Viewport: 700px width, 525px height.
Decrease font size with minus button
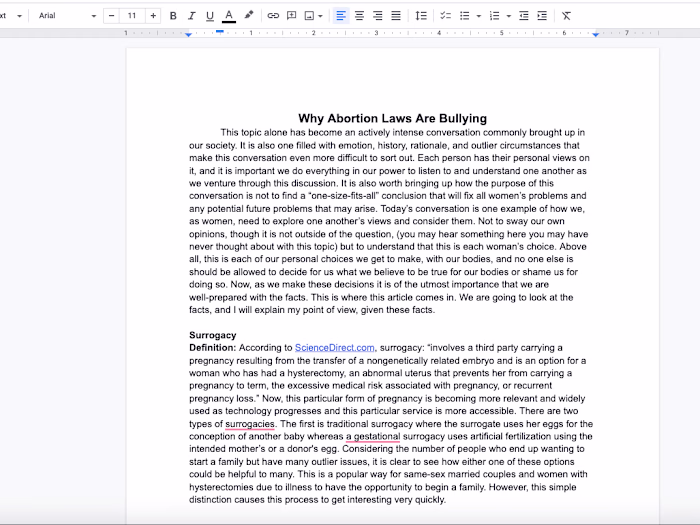[x=112, y=16]
